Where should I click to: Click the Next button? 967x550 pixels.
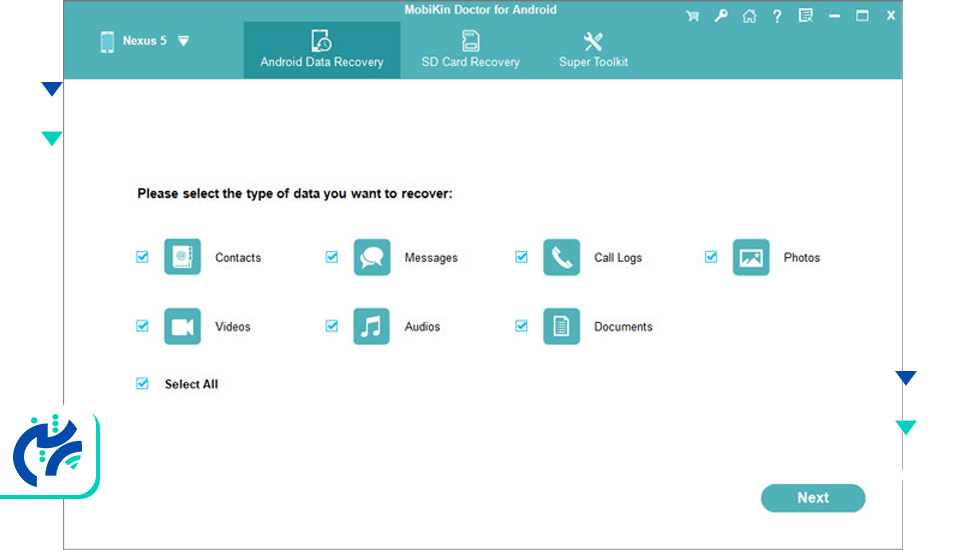point(813,498)
